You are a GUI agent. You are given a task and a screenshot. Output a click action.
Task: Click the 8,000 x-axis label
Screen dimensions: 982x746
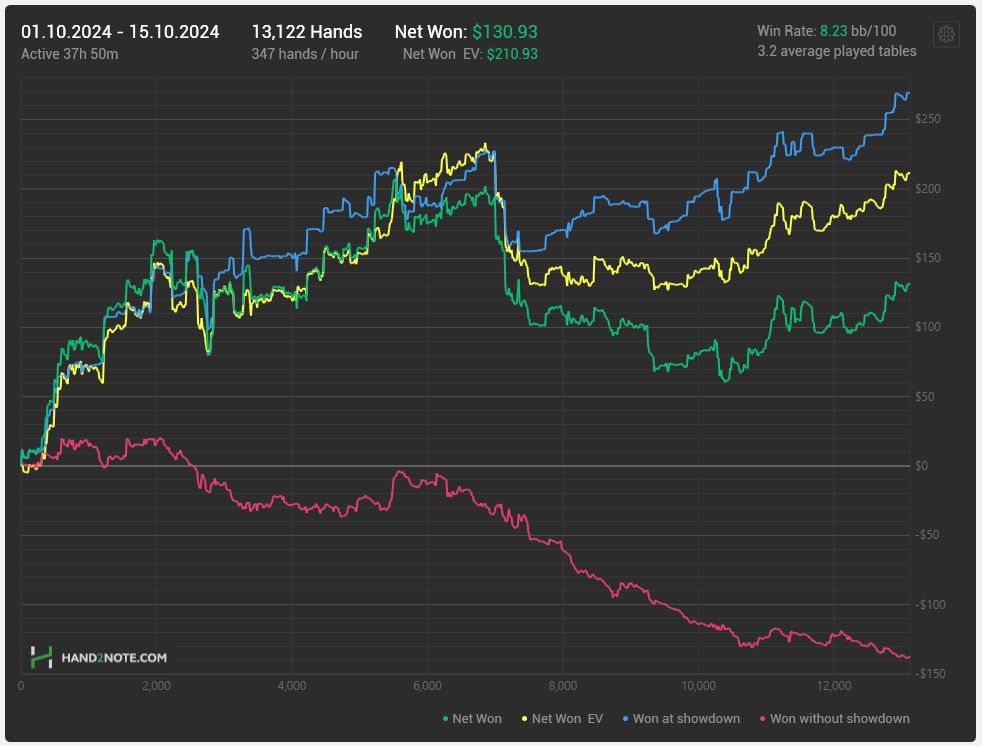[563, 686]
